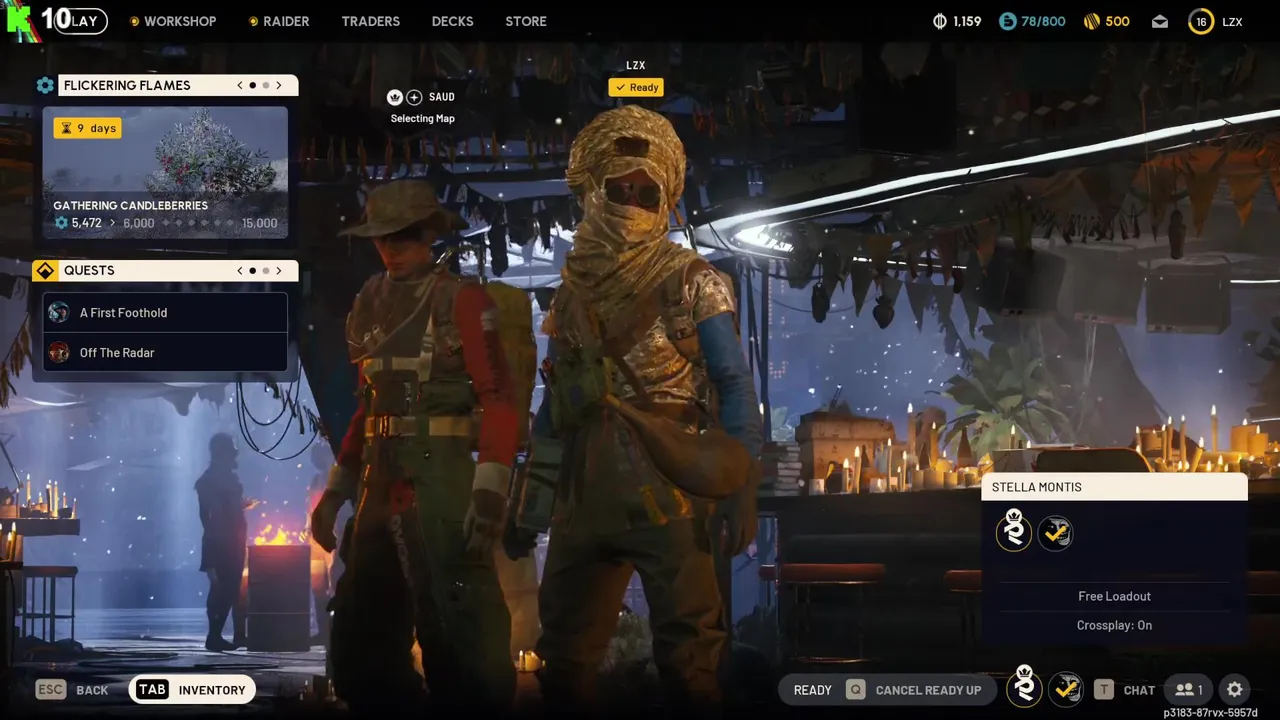The width and height of the screenshot is (1280, 720).
Task: Go to the Traders tab
Action: coord(370,21)
